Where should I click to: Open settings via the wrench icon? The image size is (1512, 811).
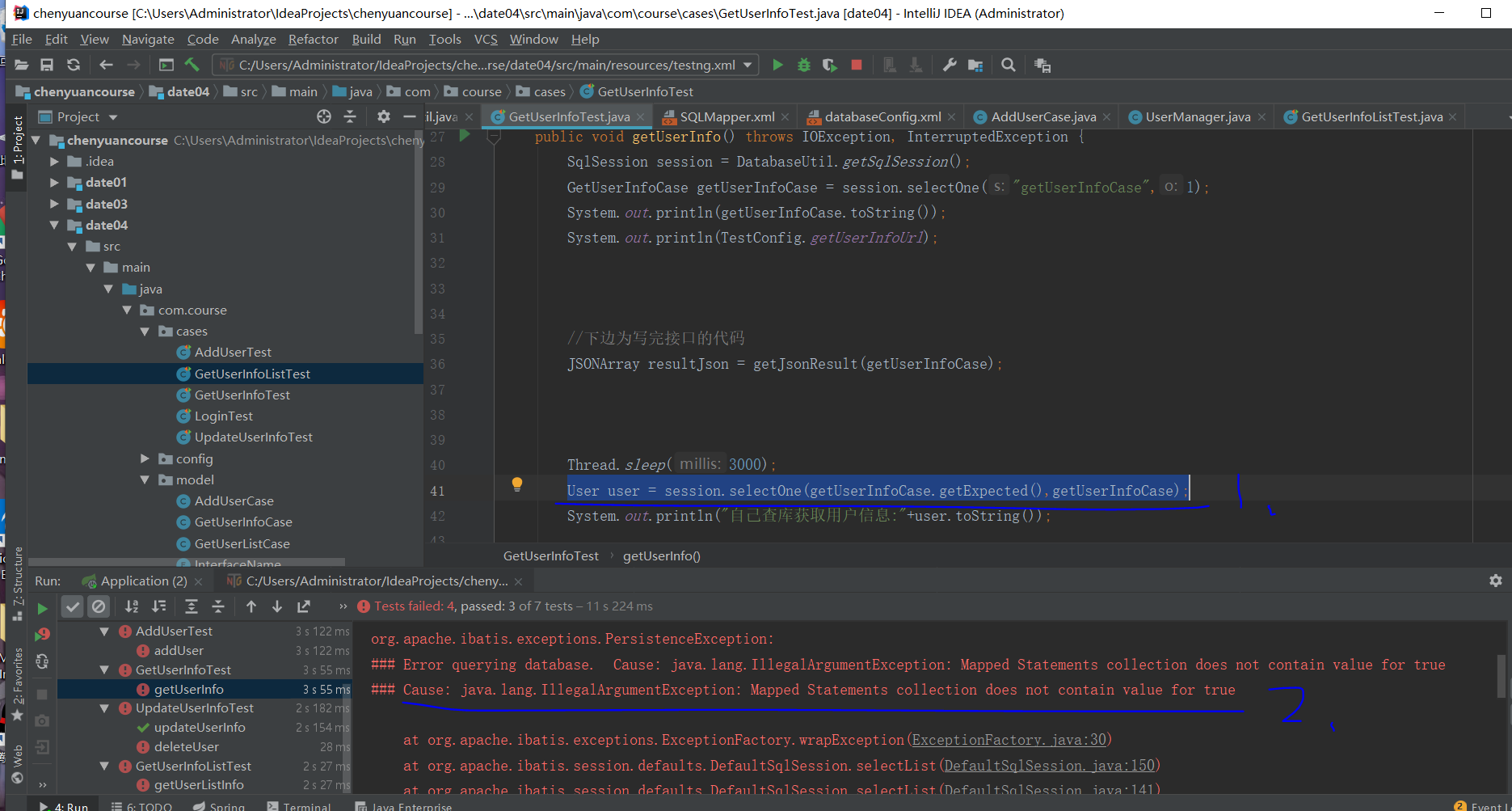point(950,65)
